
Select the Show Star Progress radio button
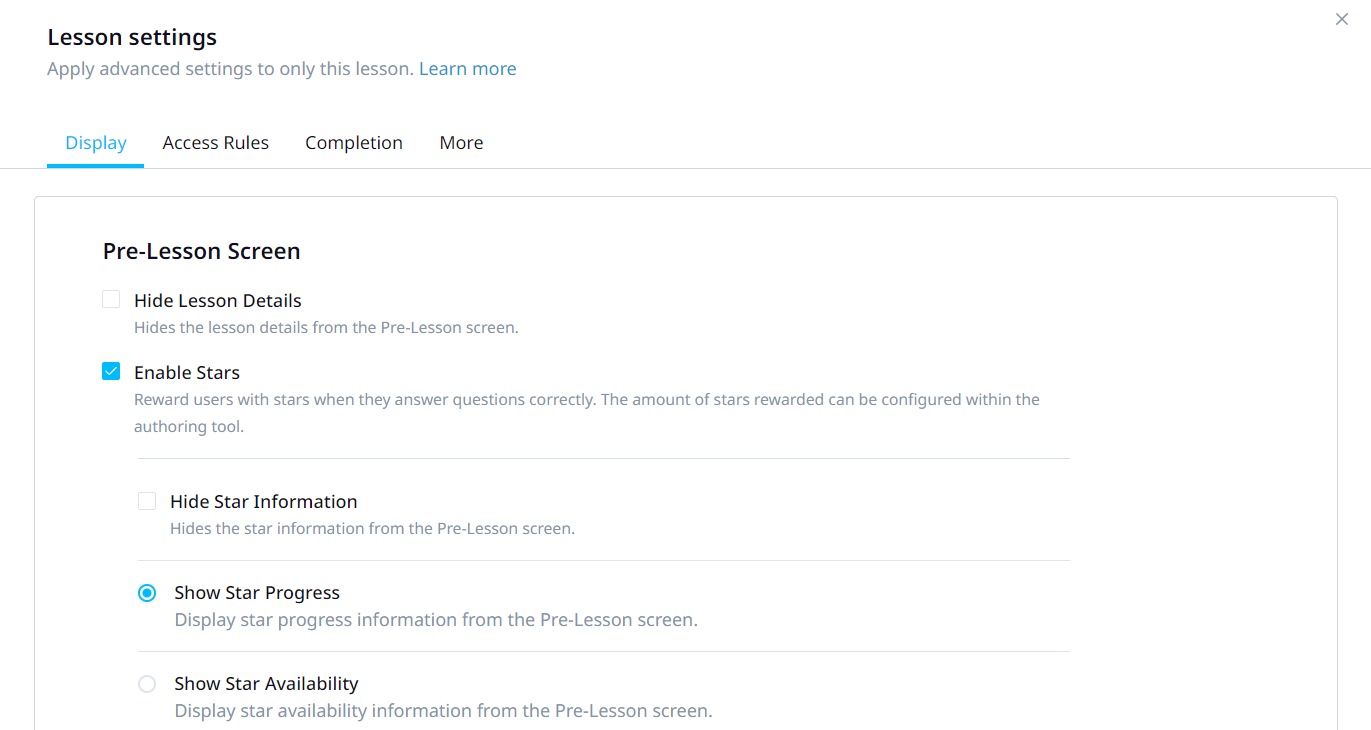tap(147, 593)
